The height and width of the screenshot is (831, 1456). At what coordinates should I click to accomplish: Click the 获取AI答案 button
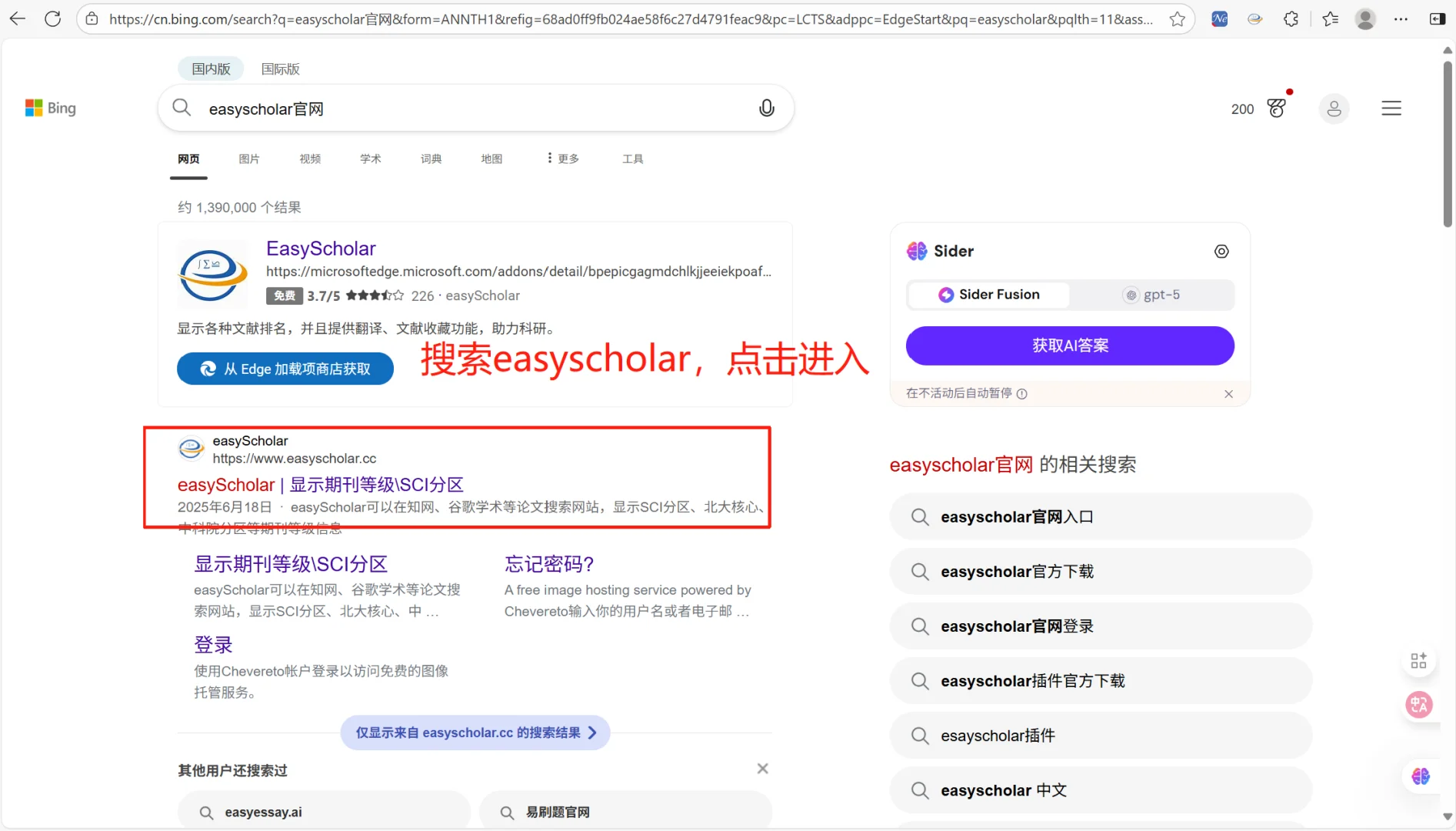click(1069, 345)
